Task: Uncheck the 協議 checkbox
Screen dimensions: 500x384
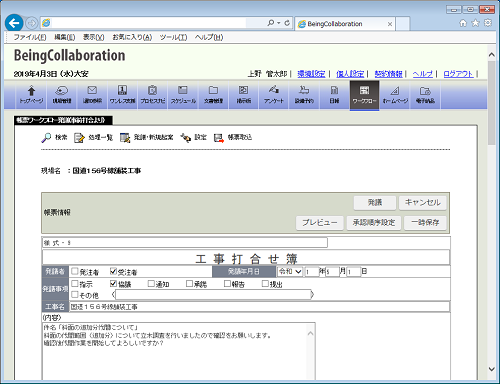Action: point(113,284)
